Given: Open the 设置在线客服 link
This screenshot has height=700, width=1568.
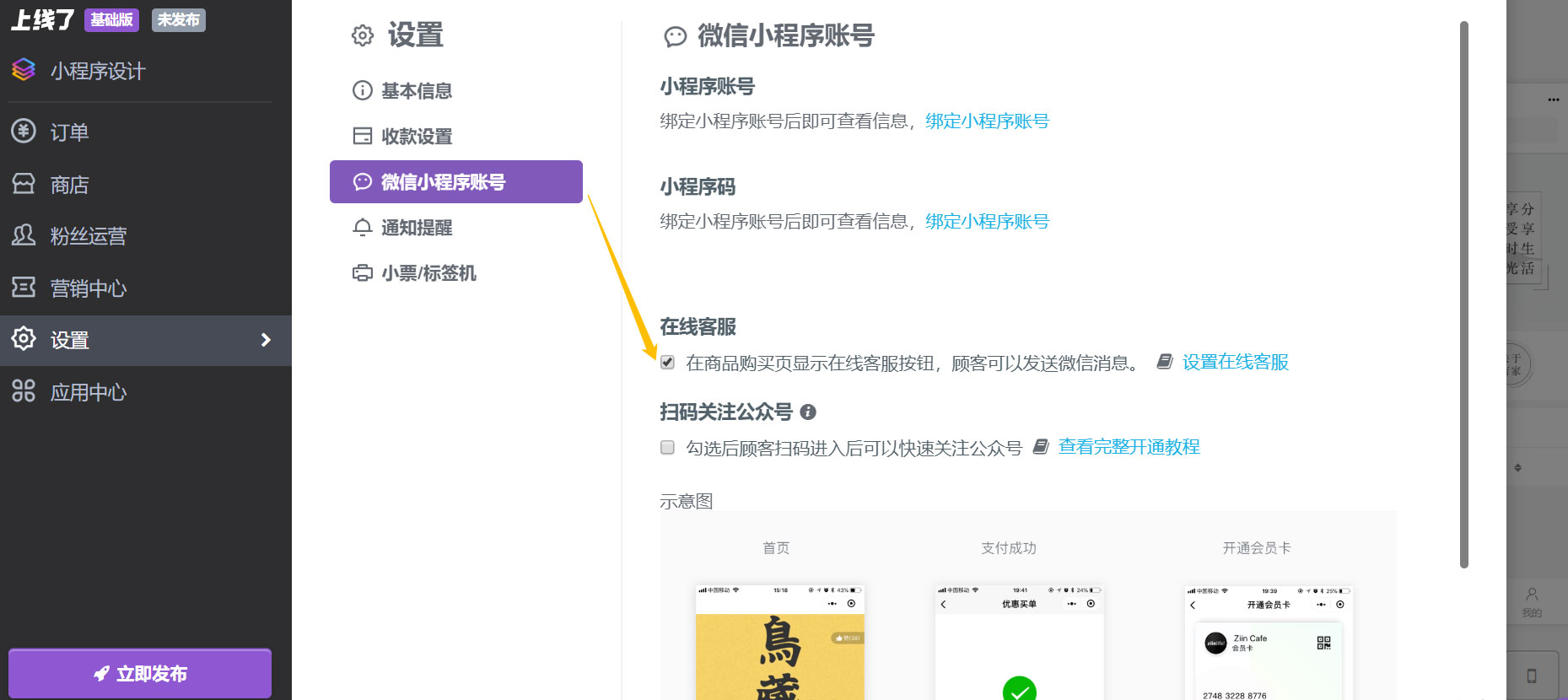Looking at the screenshot, I should tap(1235, 363).
